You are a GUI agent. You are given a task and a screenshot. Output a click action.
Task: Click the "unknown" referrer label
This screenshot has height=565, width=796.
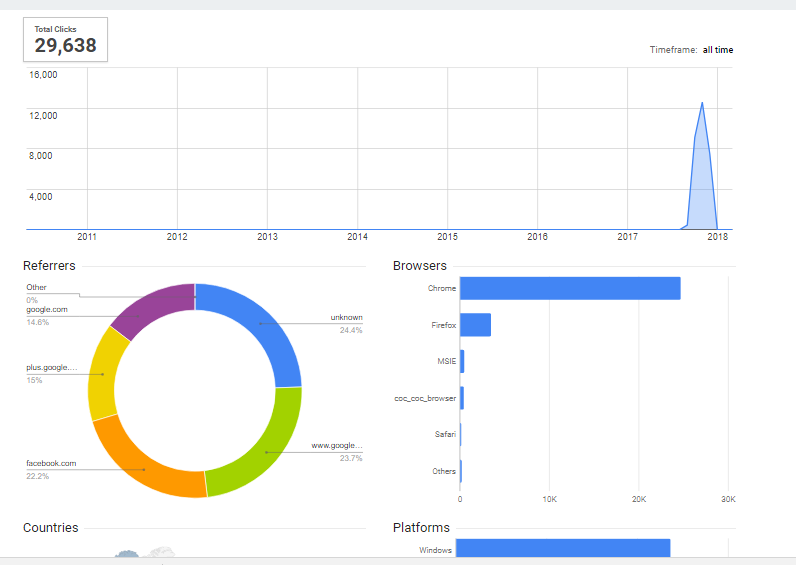click(x=346, y=318)
